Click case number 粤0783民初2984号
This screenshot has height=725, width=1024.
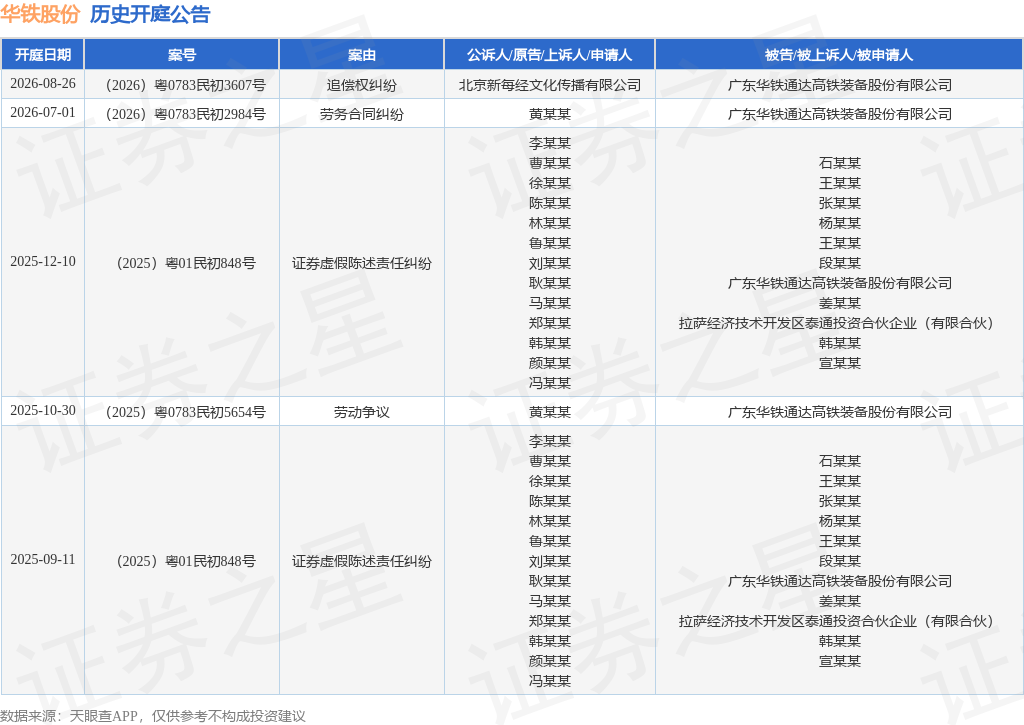tap(185, 114)
